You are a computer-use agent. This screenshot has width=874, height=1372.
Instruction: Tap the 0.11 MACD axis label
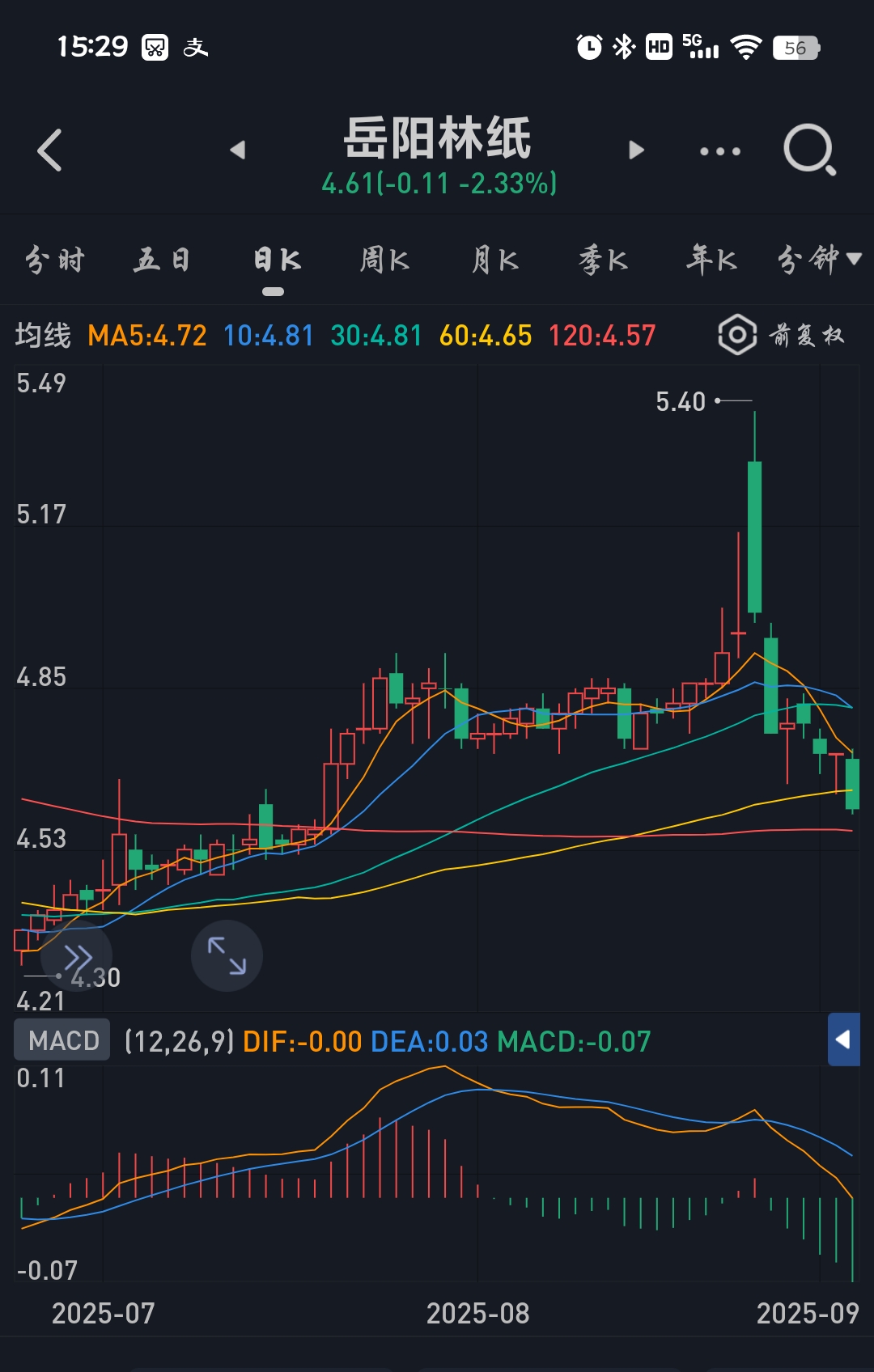tap(40, 1078)
